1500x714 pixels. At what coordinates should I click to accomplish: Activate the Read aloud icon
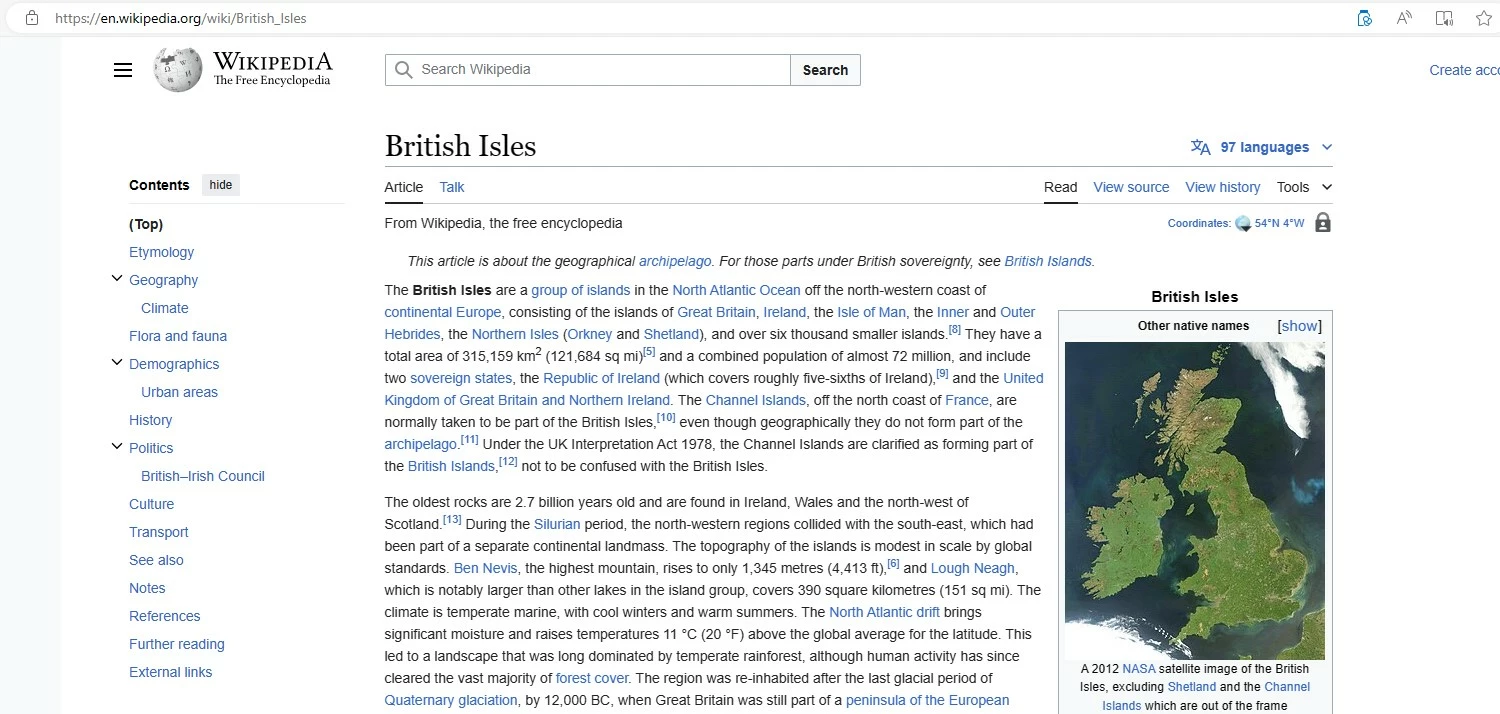click(x=1404, y=18)
